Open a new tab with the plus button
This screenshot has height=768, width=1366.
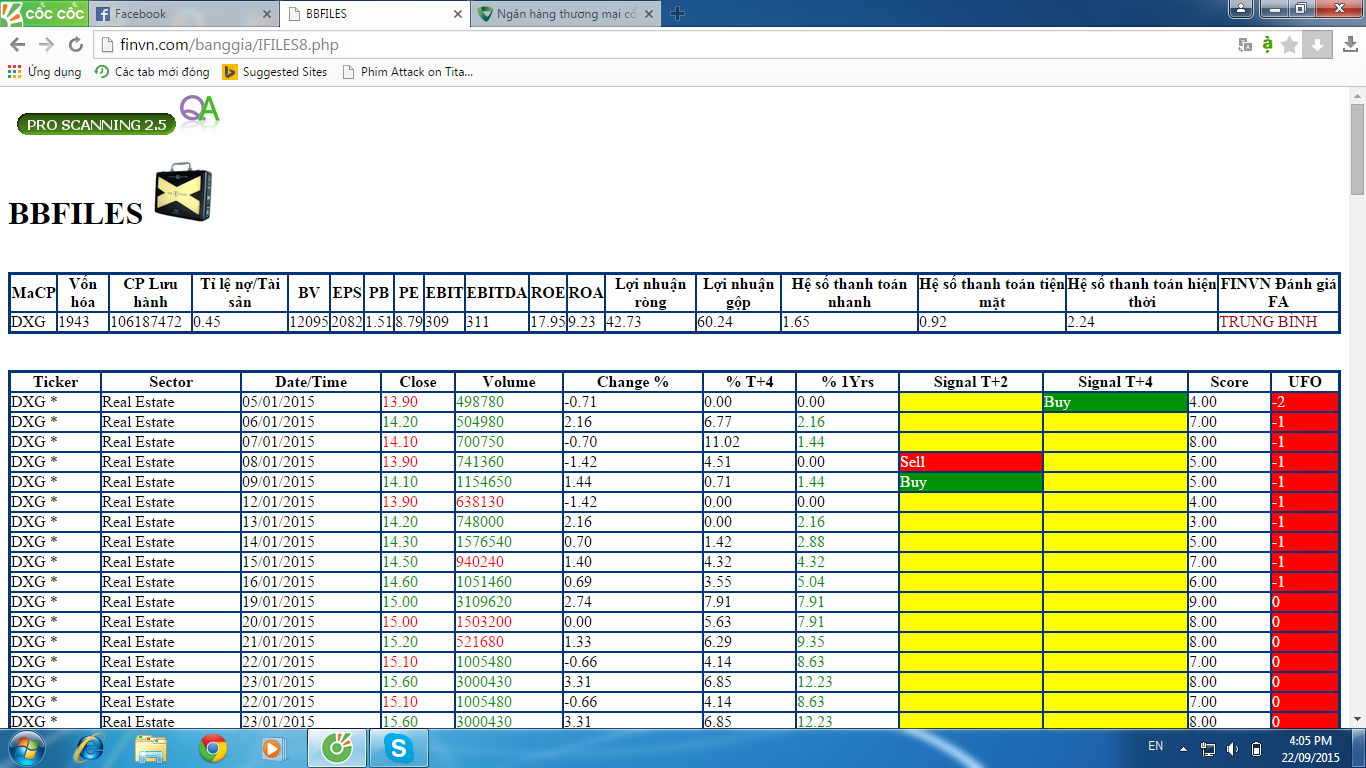[x=677, y=14]
